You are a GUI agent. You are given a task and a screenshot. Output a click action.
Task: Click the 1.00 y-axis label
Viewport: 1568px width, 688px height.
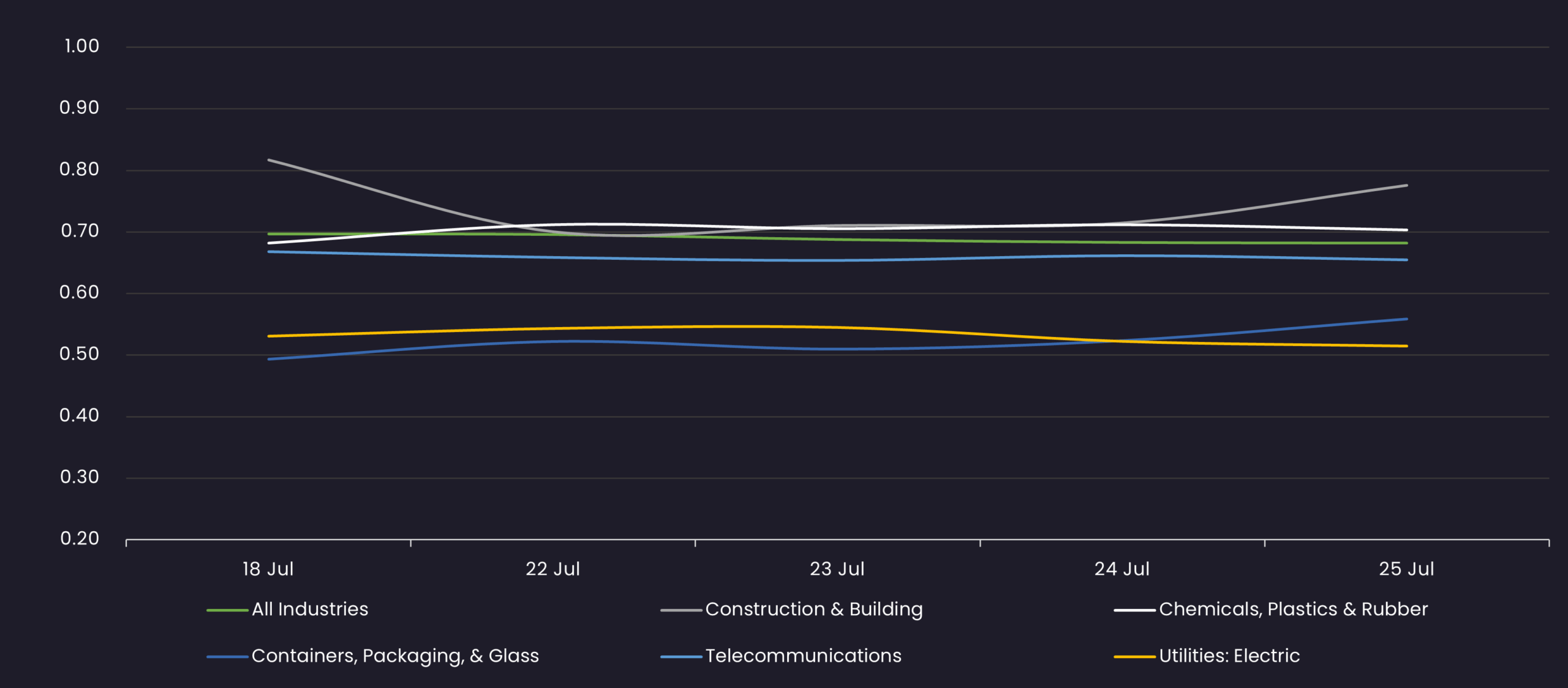[x=81, y=46]
